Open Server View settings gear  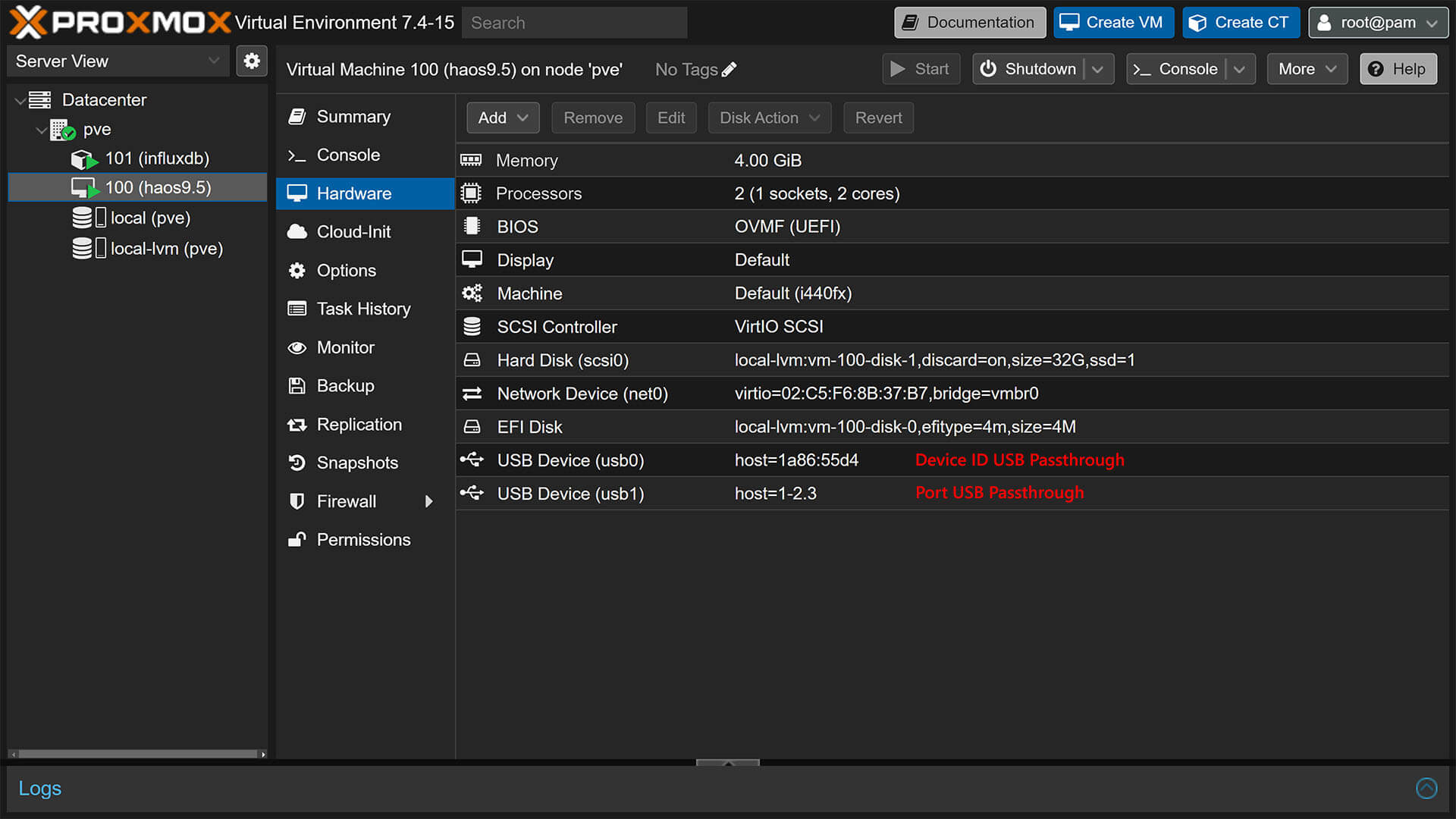(252, 61)
